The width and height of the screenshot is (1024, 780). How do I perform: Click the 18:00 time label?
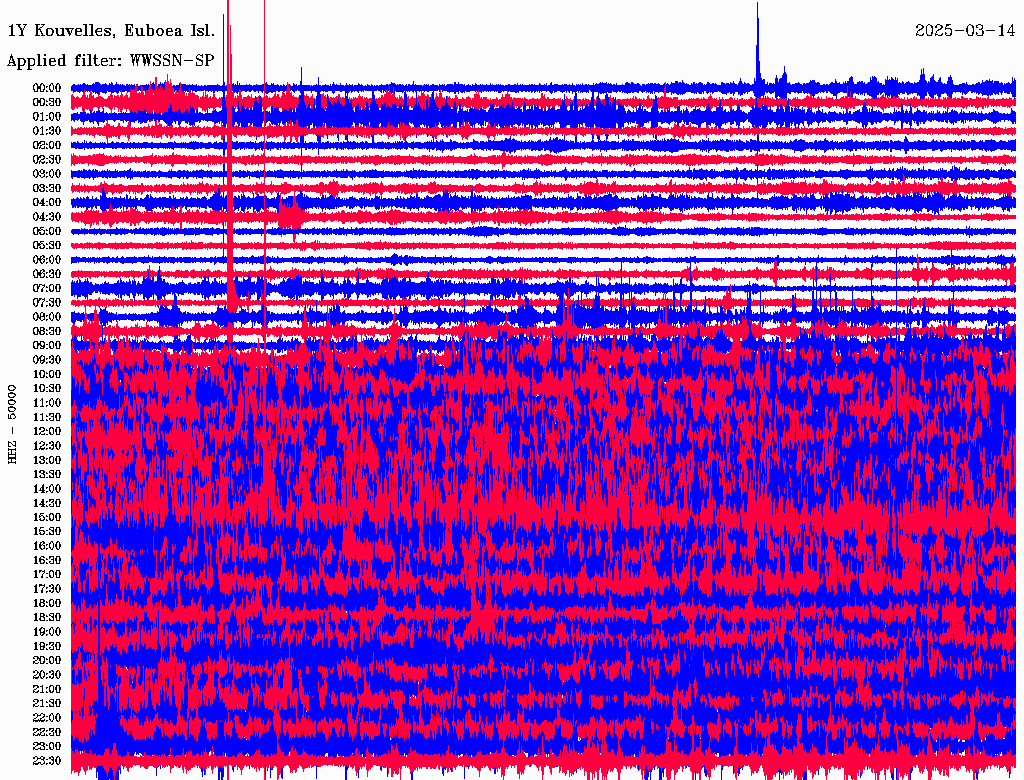coord(47,604)
